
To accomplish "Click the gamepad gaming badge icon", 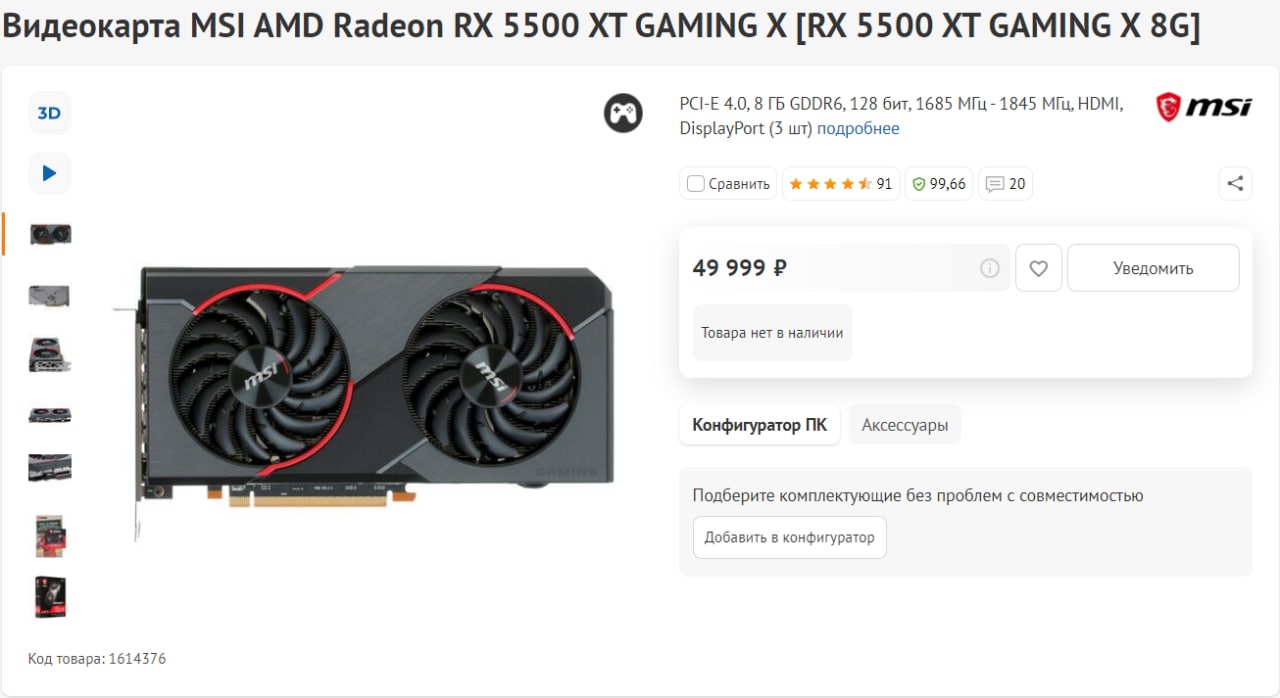I will coord(623,113).
